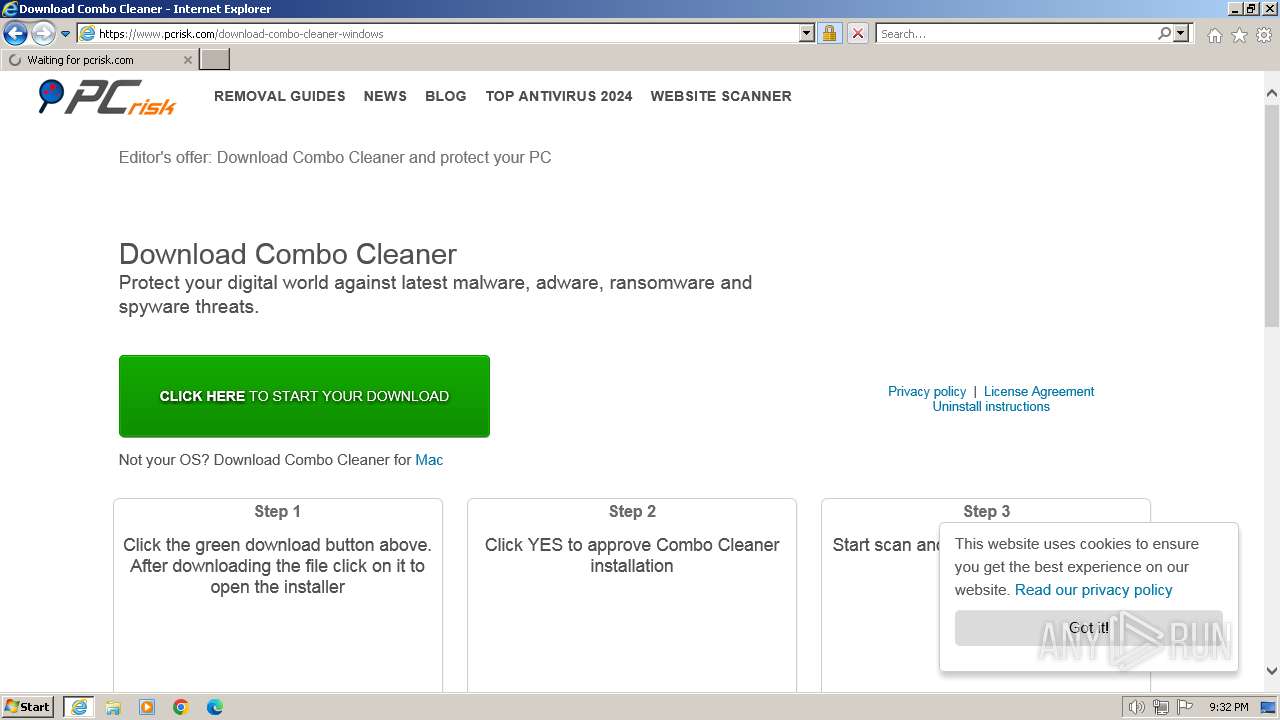The height and width of the screenshot is (720, 1280).
Task: Click the 'Step 2' heading
Action: [x=632, y=511]
